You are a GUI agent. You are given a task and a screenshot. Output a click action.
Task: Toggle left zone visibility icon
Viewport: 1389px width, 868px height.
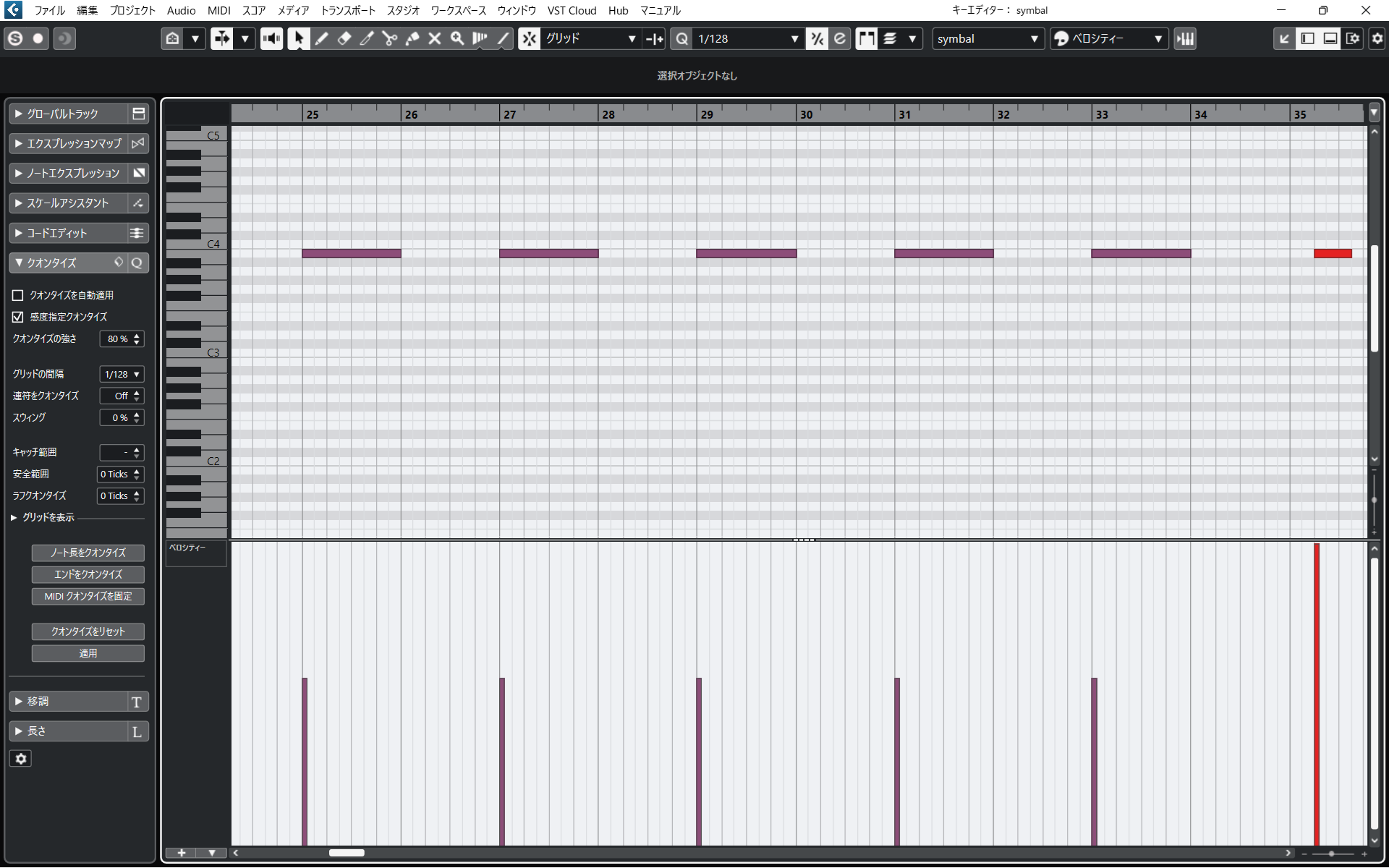point(1307,39)
